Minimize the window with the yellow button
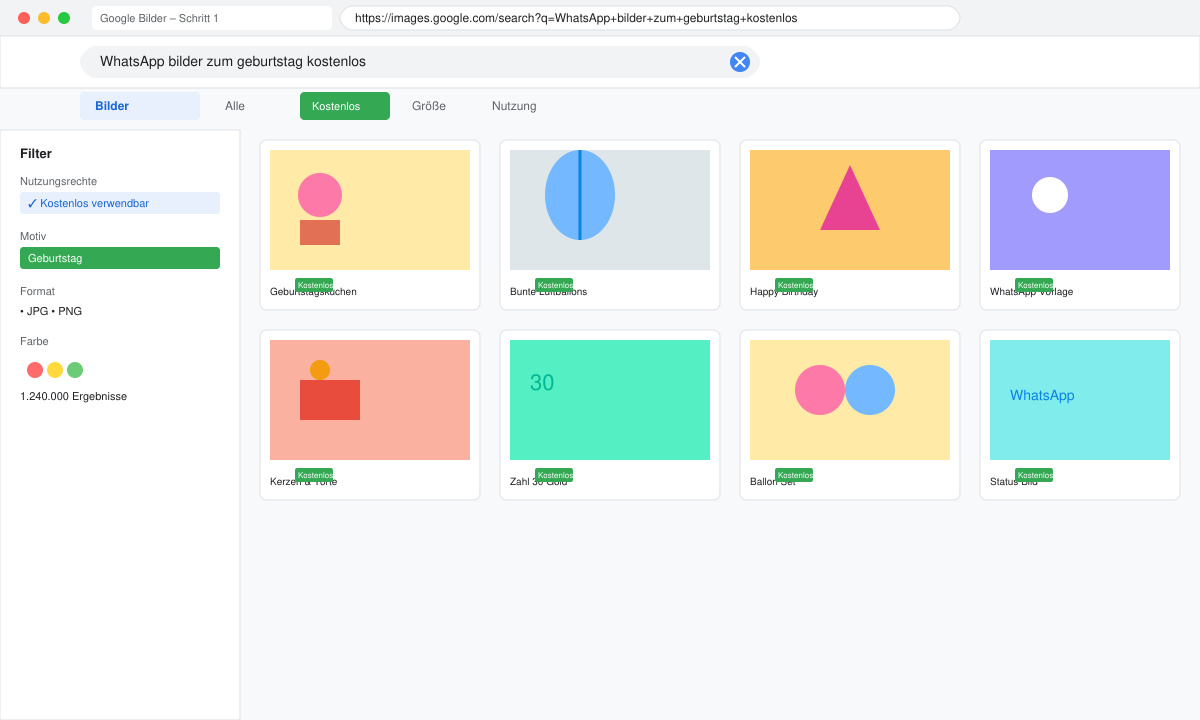 click(44, 18)
